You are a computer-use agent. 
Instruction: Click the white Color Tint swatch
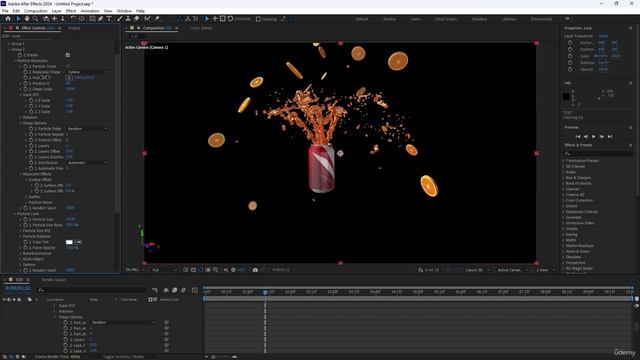coord(69,242)
